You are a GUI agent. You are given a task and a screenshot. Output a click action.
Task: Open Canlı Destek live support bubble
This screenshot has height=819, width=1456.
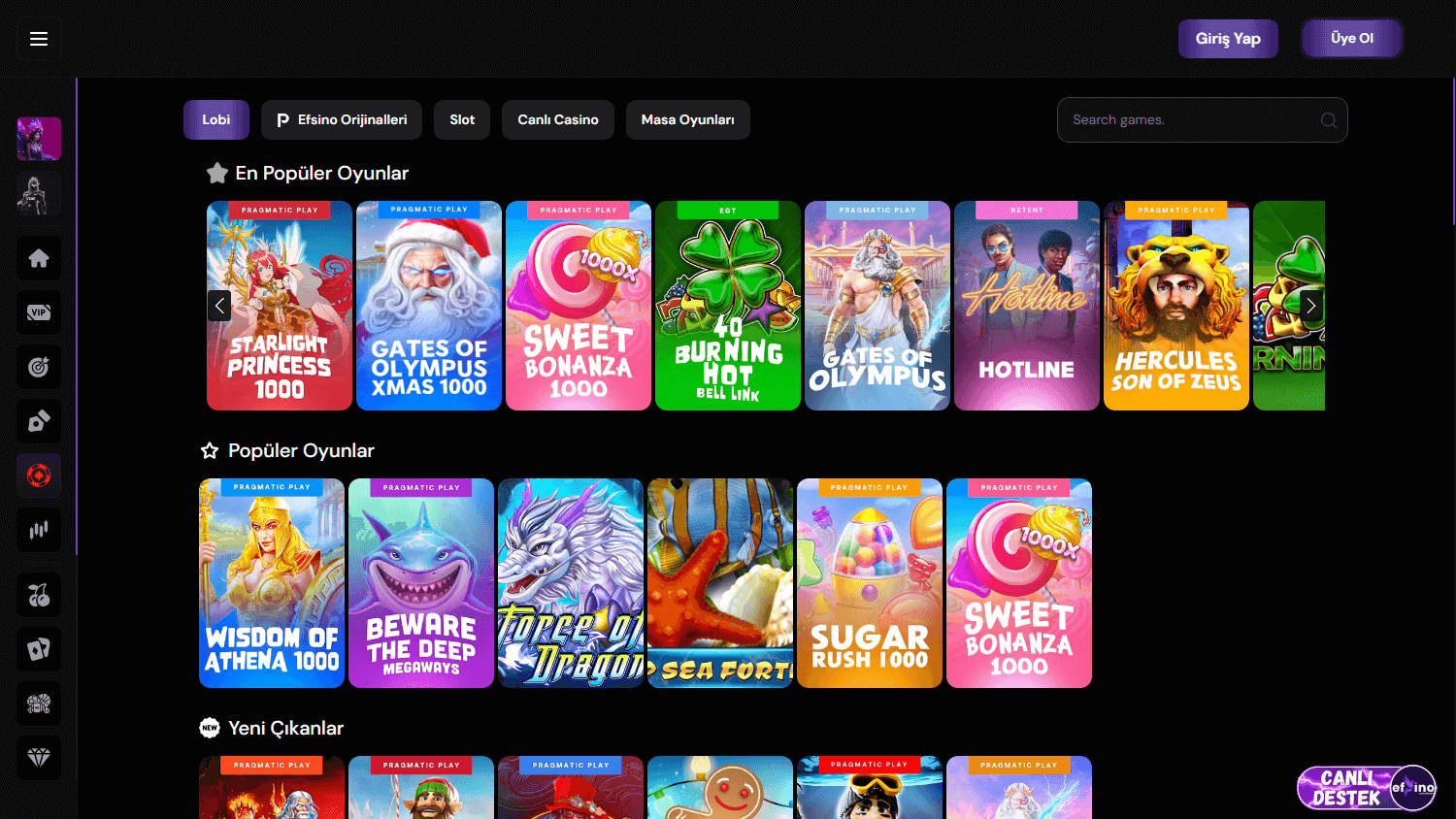[1365, 787]
